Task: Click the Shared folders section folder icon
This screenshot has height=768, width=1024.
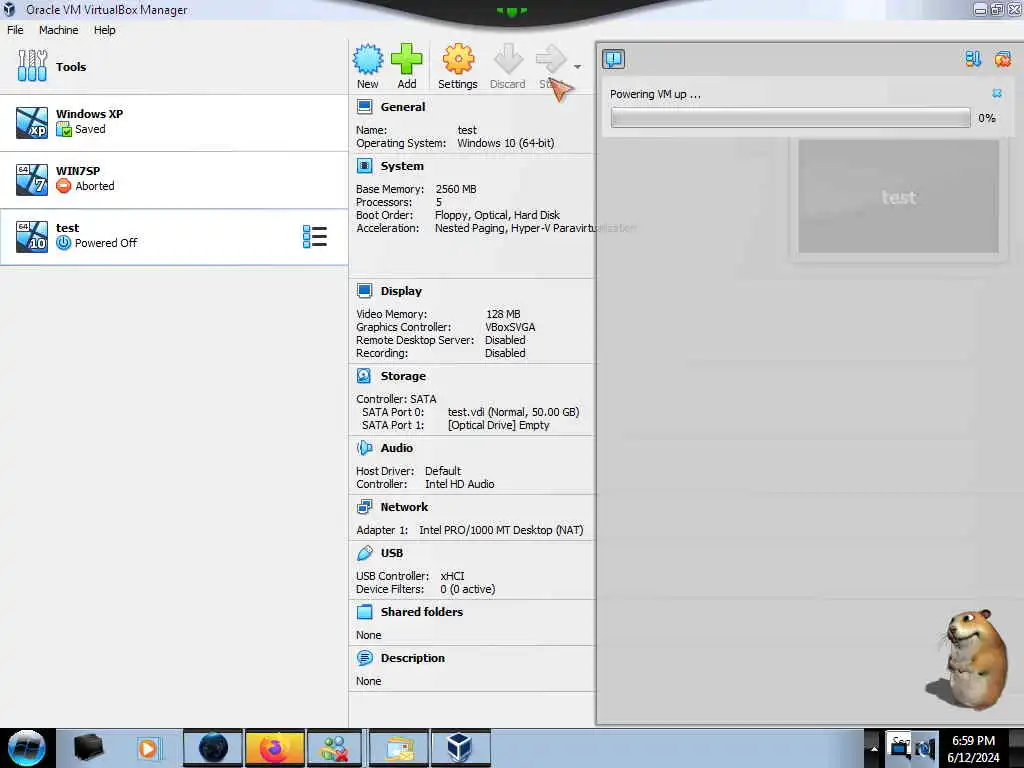Action: point(364,612)
